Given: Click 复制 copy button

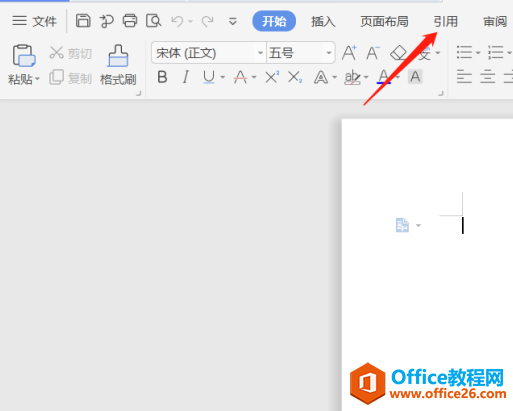Looking at the screenshot, I should coord(70,78).
